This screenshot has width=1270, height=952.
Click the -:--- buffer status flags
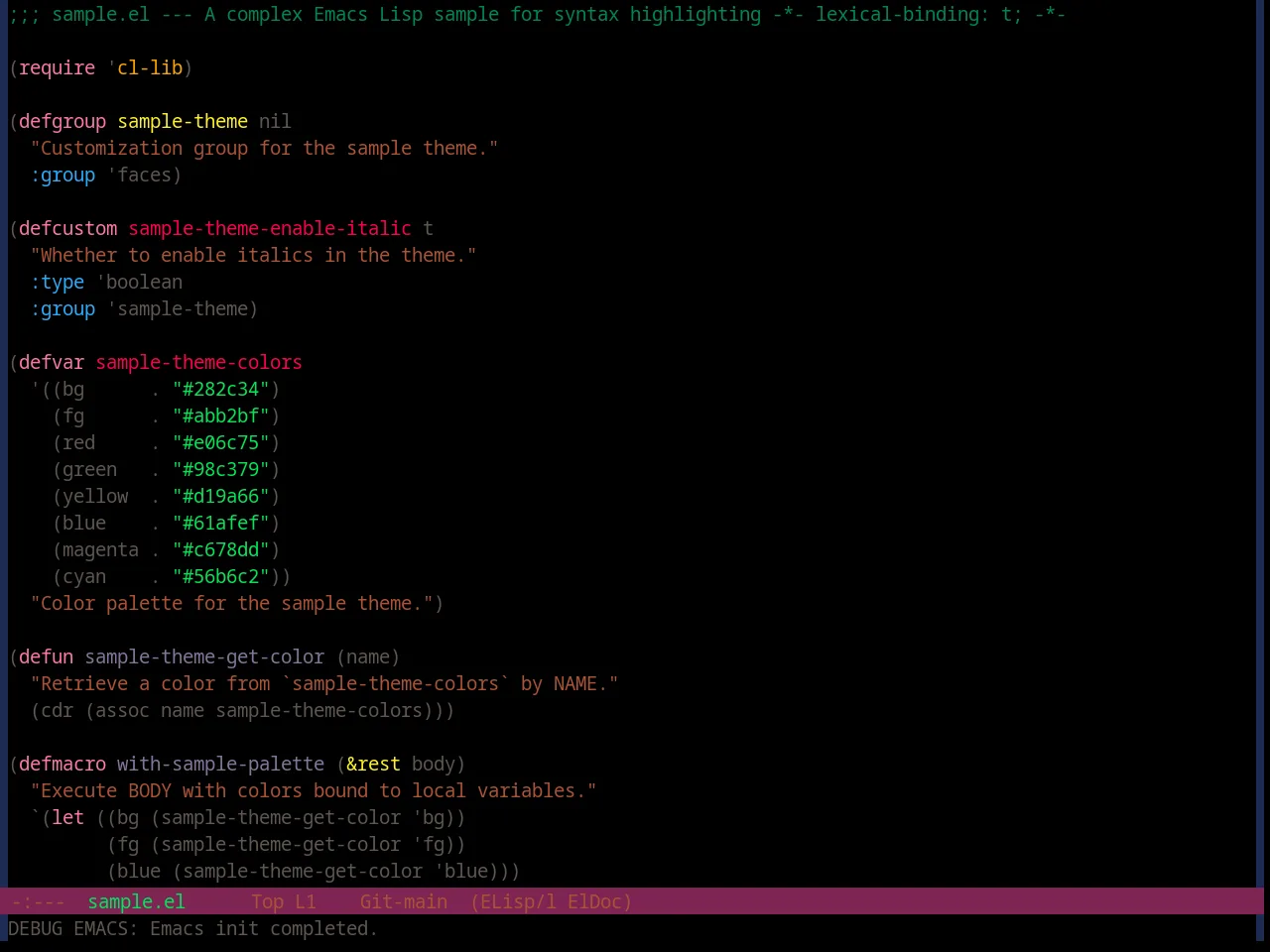38,901
